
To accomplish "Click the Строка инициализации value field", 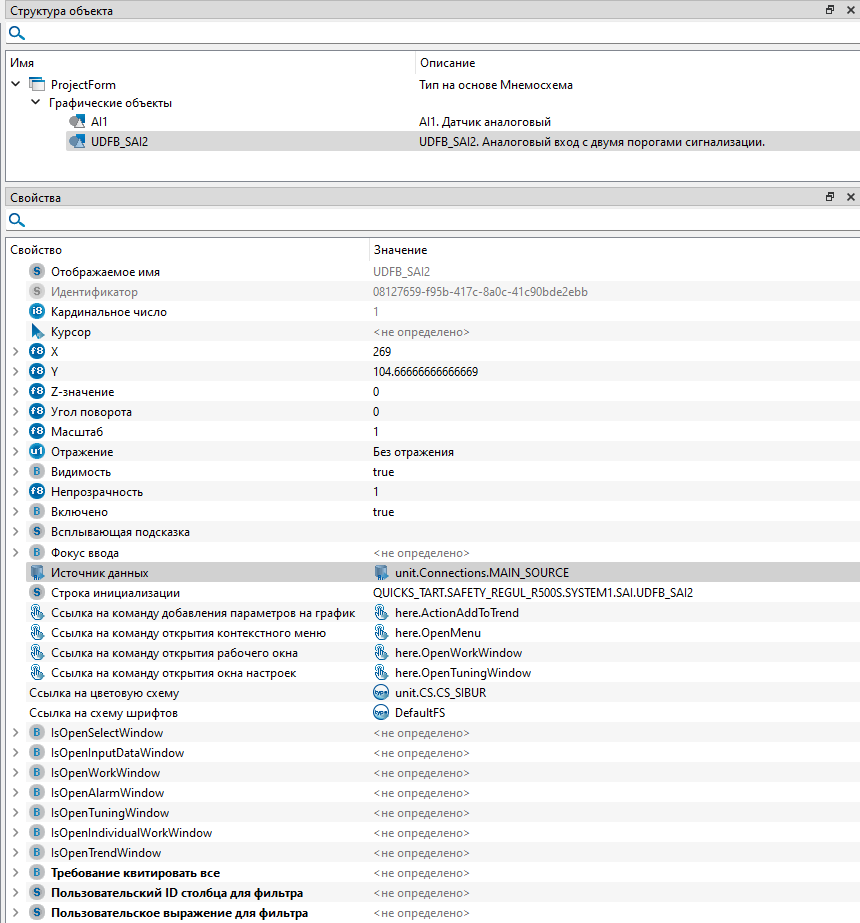I will 532,593.
